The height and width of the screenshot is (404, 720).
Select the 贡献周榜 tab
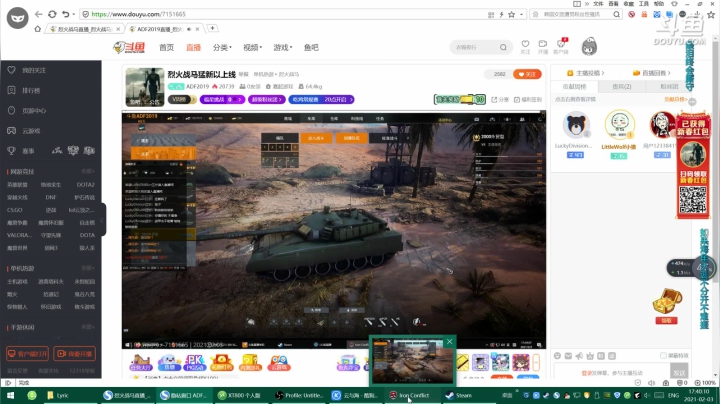pyautogui.click(x=574, y=86)
